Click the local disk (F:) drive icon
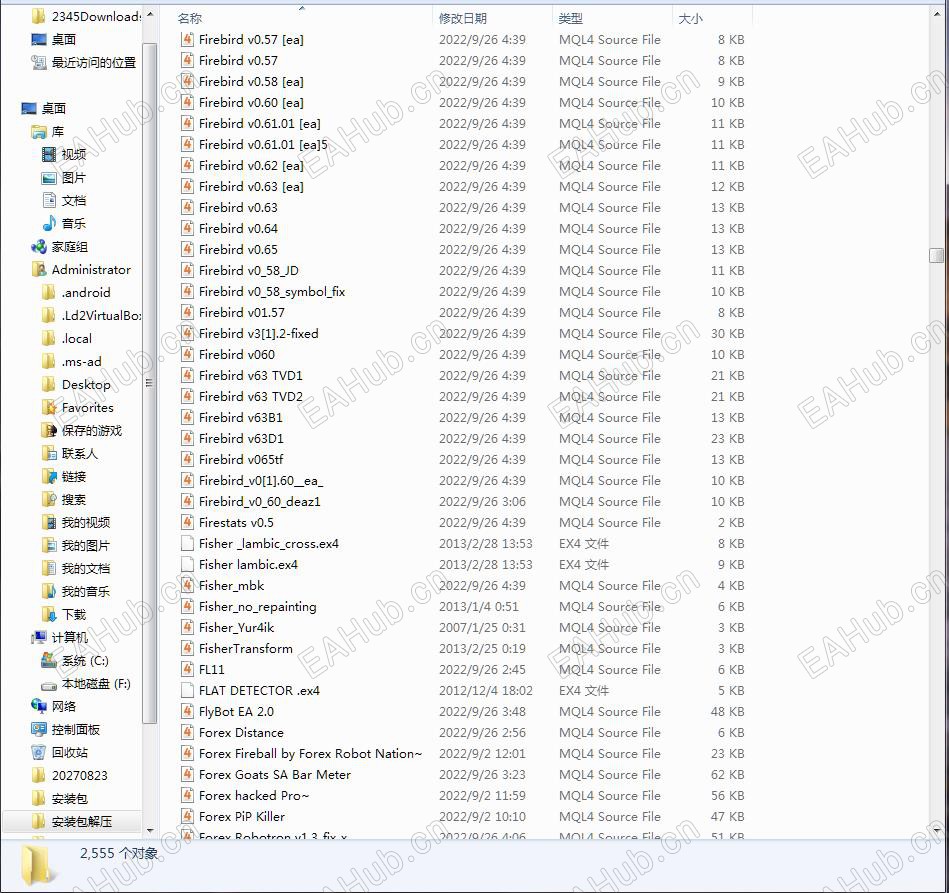This screenshot has width=949, height=893. coord(49,685)
